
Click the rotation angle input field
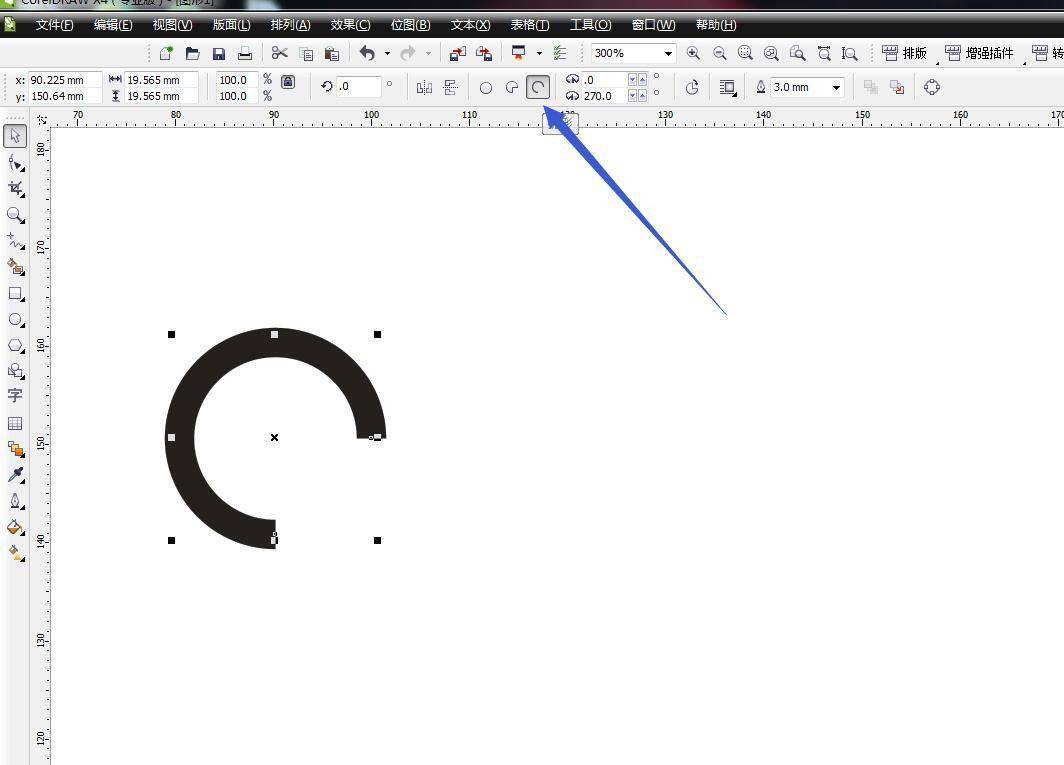tap(358, 87)
